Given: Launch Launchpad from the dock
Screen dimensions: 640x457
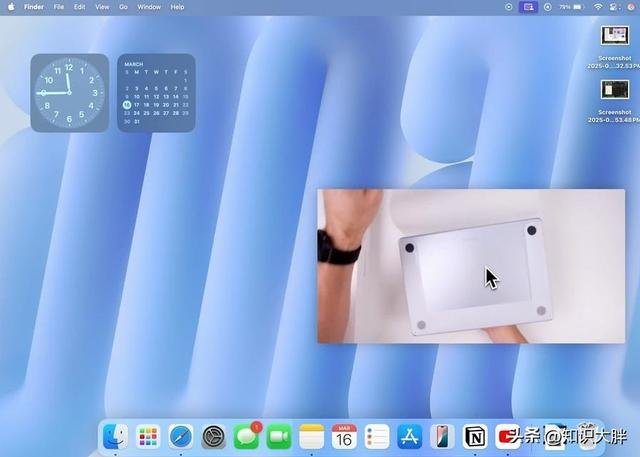Looking at the screenshot, I should coord(148,436).
